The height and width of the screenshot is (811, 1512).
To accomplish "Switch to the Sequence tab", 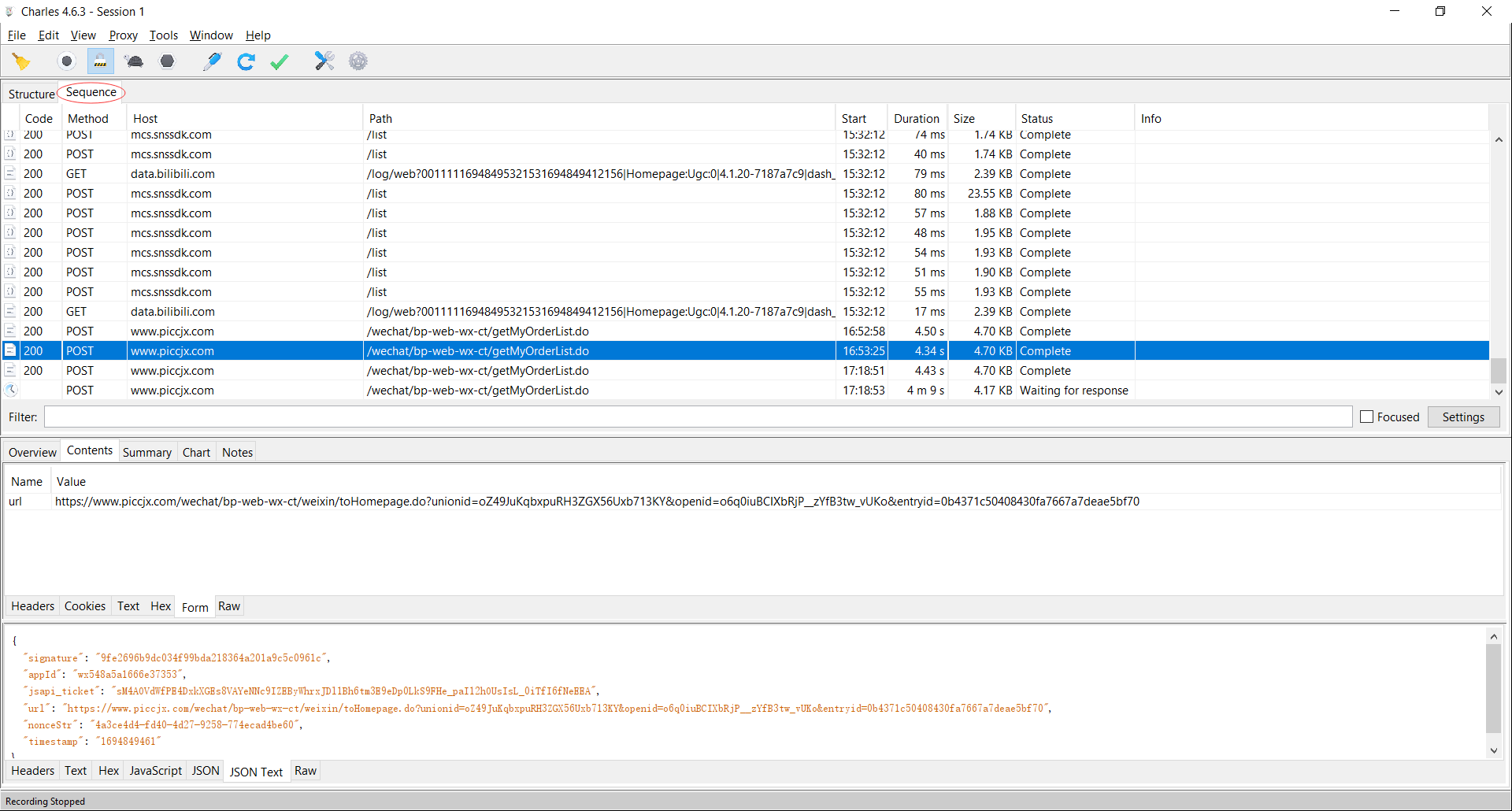I will (x=91, y=92).
